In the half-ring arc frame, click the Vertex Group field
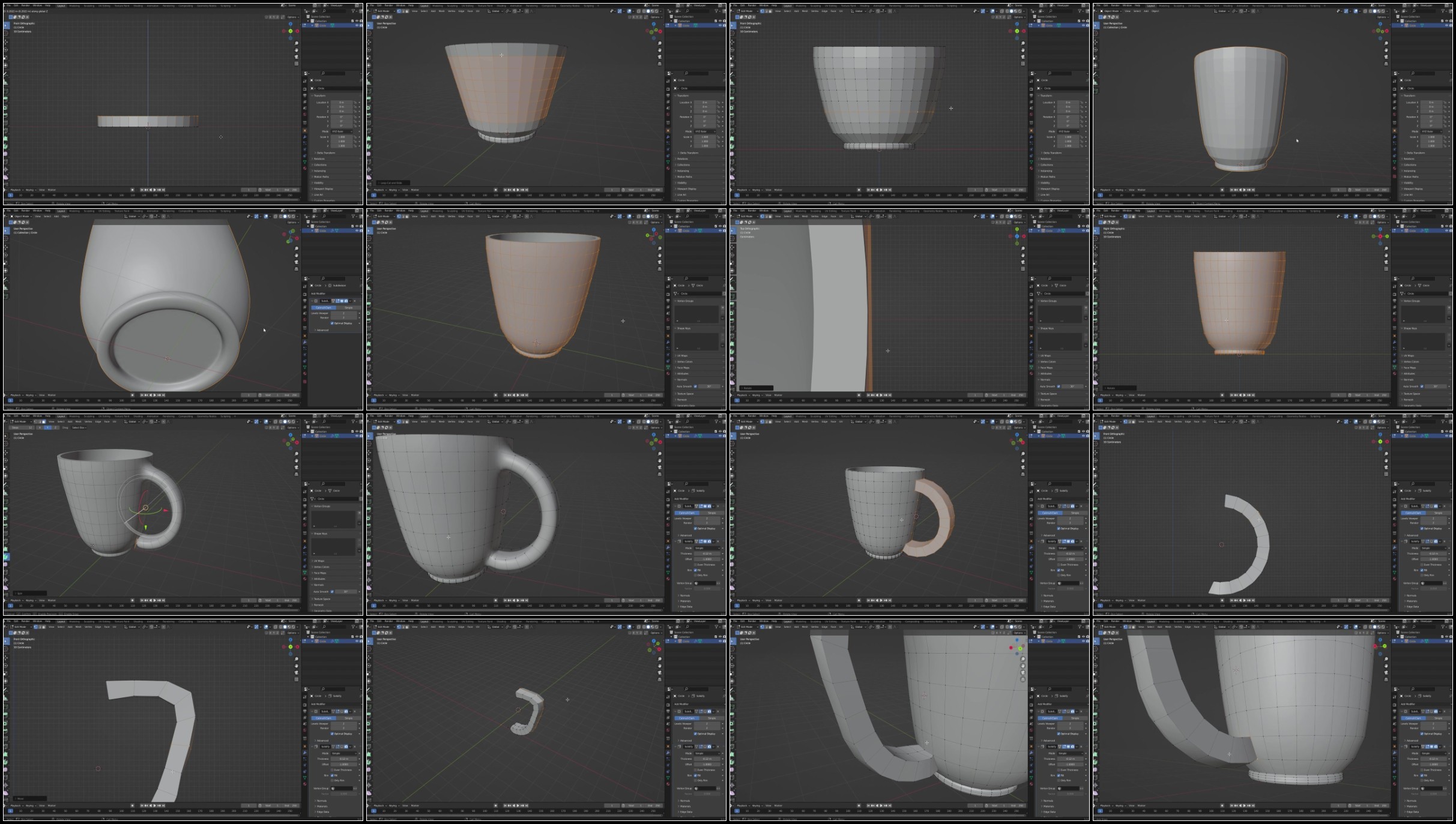1456x824 pixels. click(x=1431, y=583)
